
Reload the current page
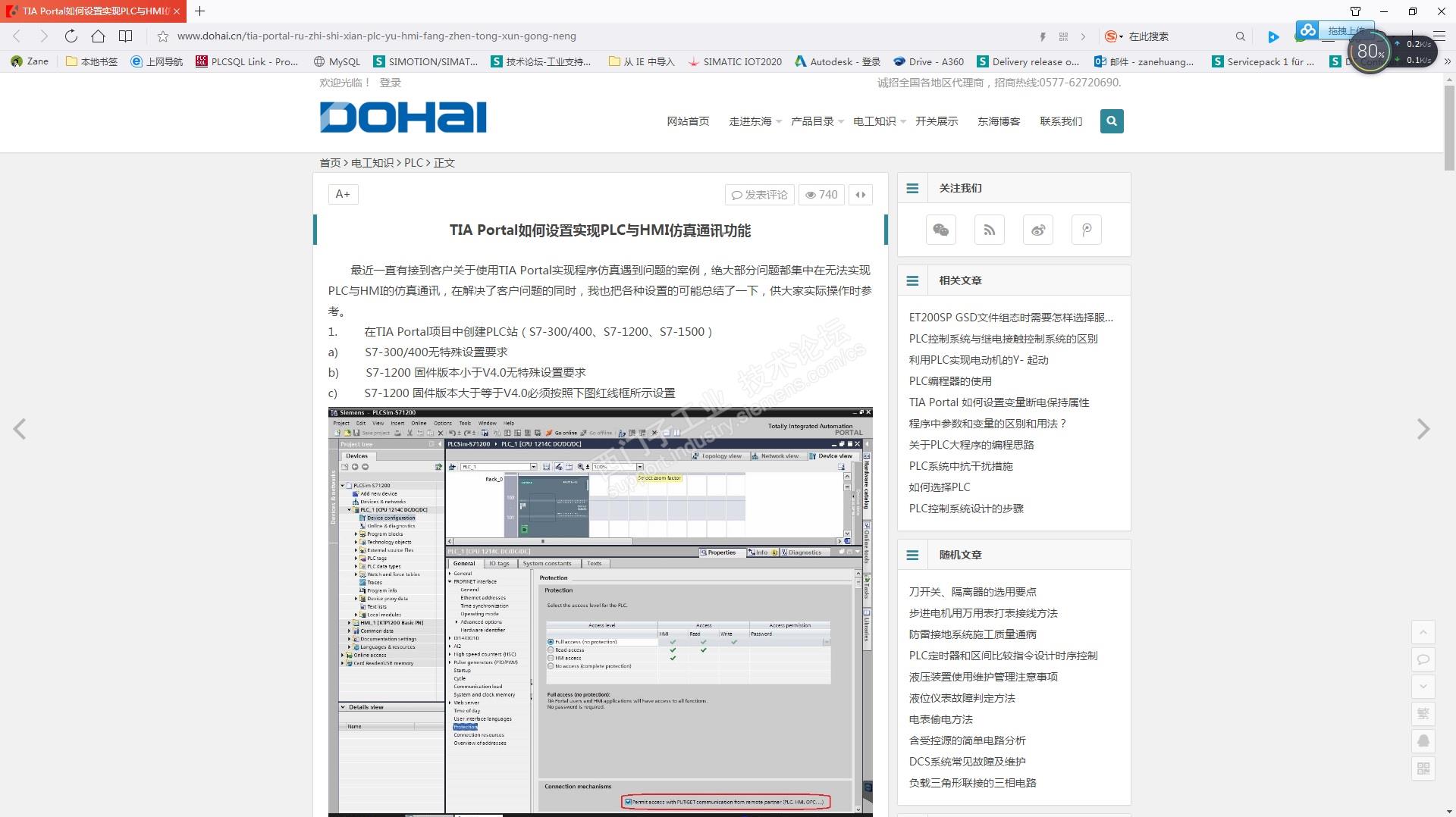tap(71, 36)
